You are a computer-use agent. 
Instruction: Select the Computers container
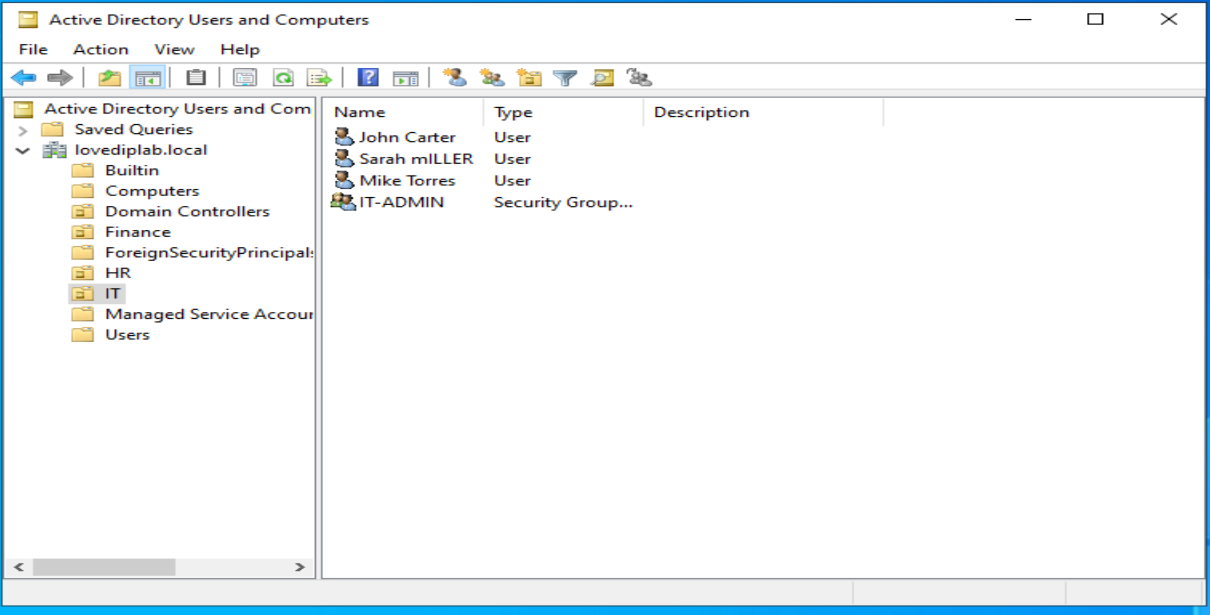(x=152, y=191)
